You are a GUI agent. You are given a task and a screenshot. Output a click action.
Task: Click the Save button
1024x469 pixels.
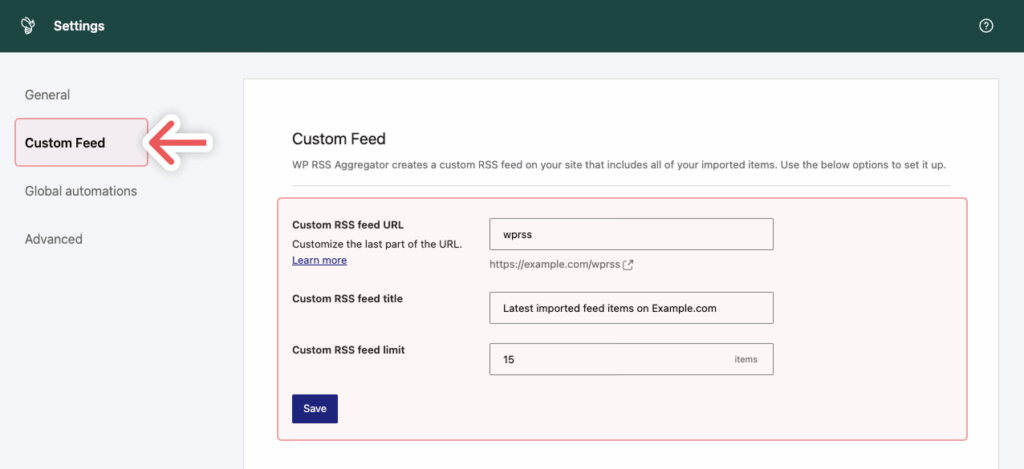tap(315, 409)
